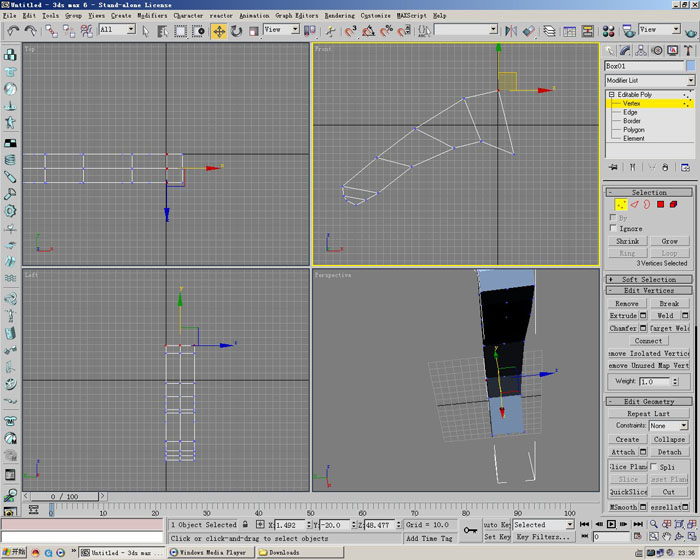Open the Modifier List dropdown
700x560 pixels.
click(690, 81)
